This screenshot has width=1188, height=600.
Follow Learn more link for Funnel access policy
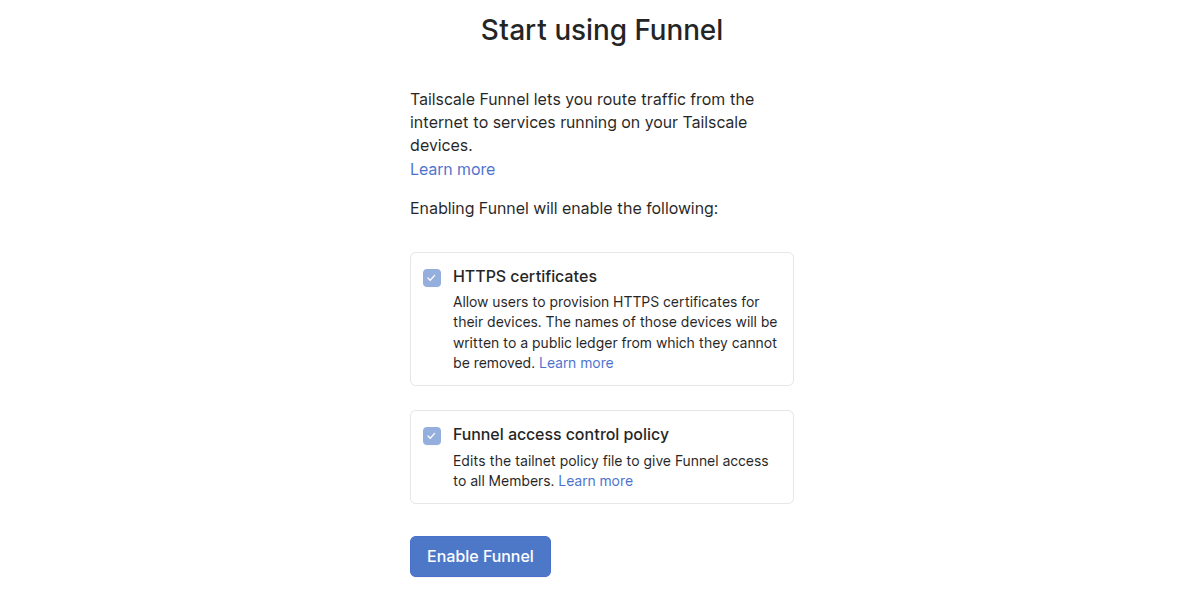[x=595, y=481]
